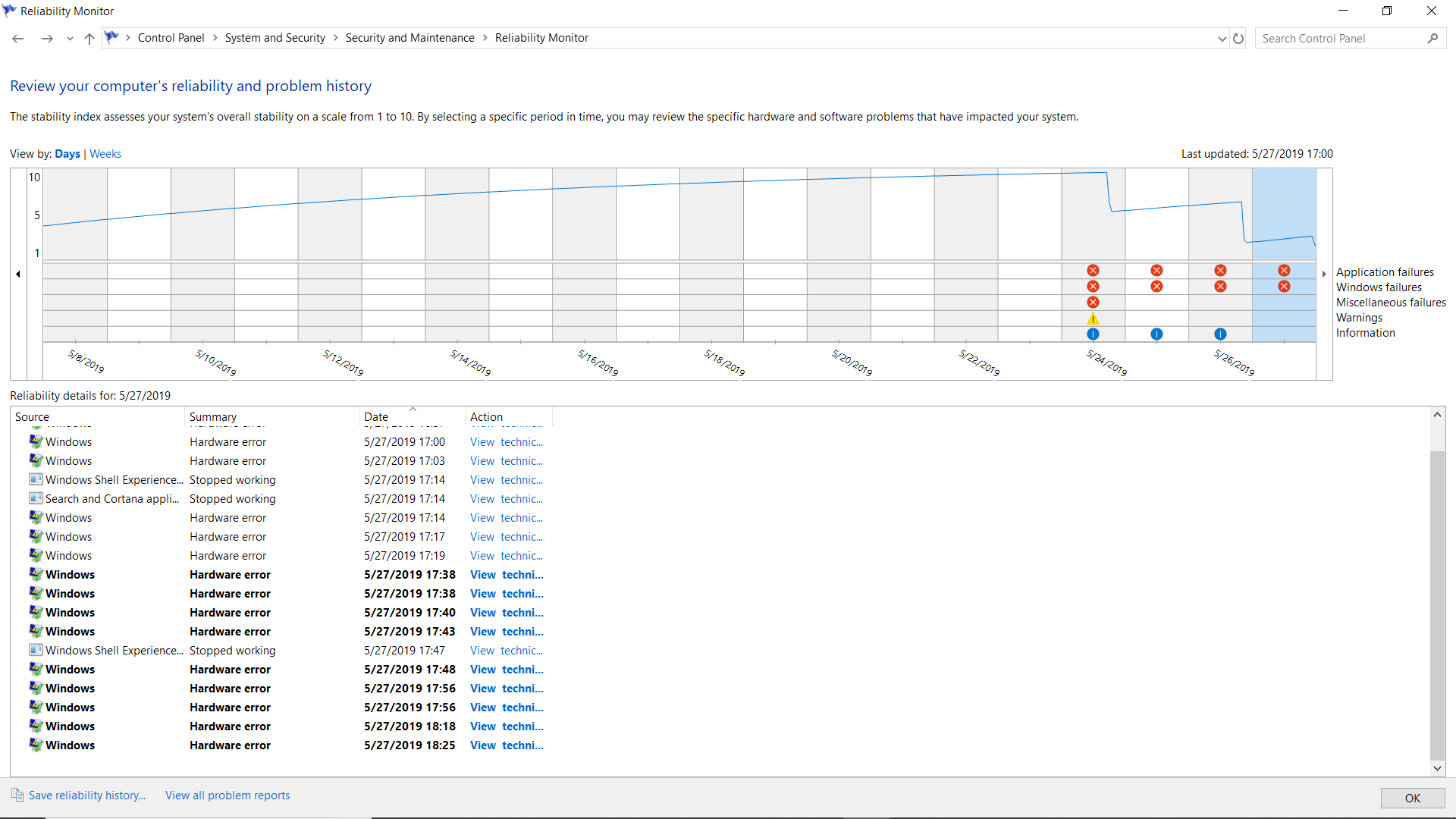
Task: View technical details for 17:03 hardware error
Action: pos(507,461)
